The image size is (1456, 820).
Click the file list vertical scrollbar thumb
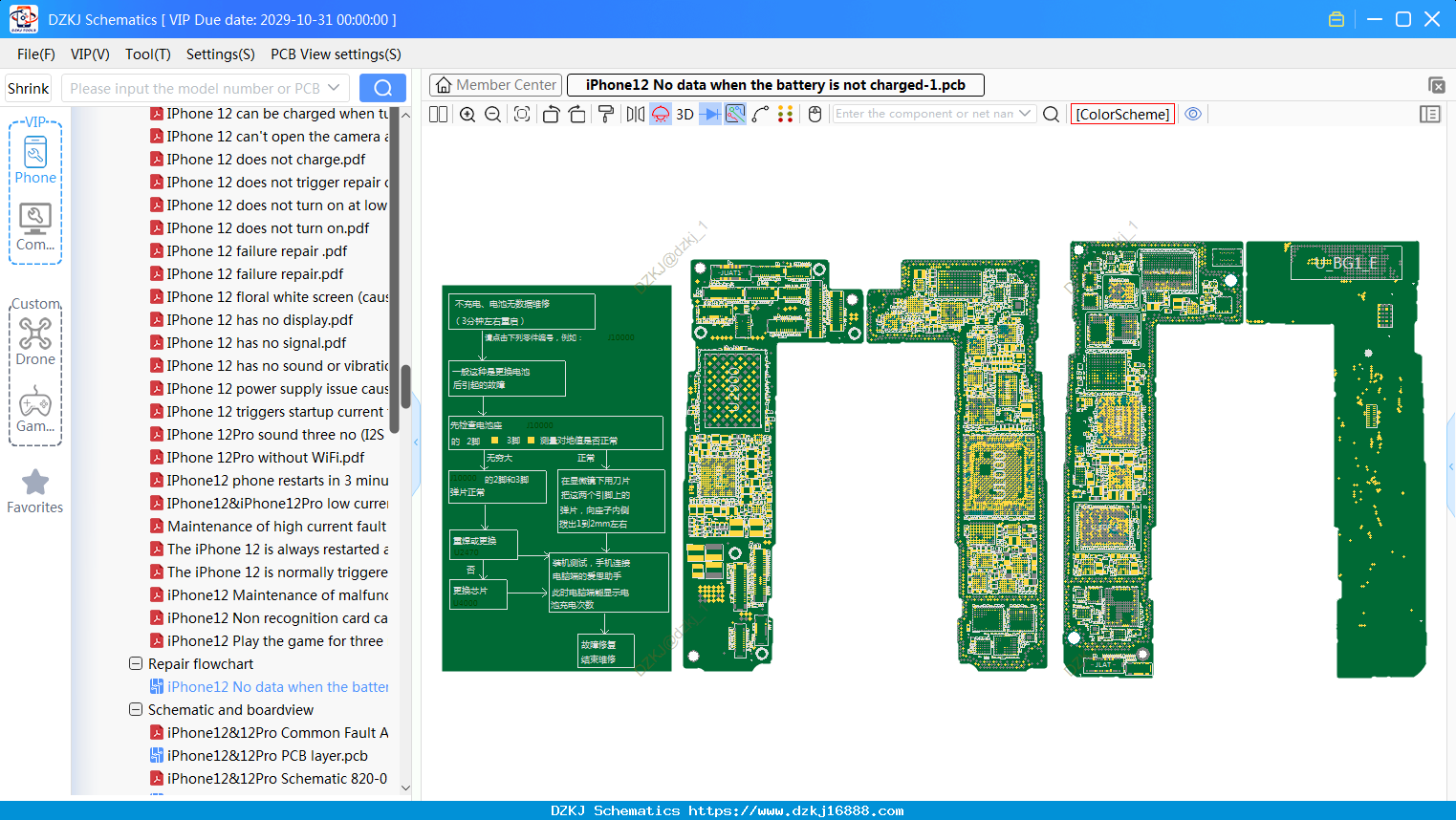tap(405, 386)
